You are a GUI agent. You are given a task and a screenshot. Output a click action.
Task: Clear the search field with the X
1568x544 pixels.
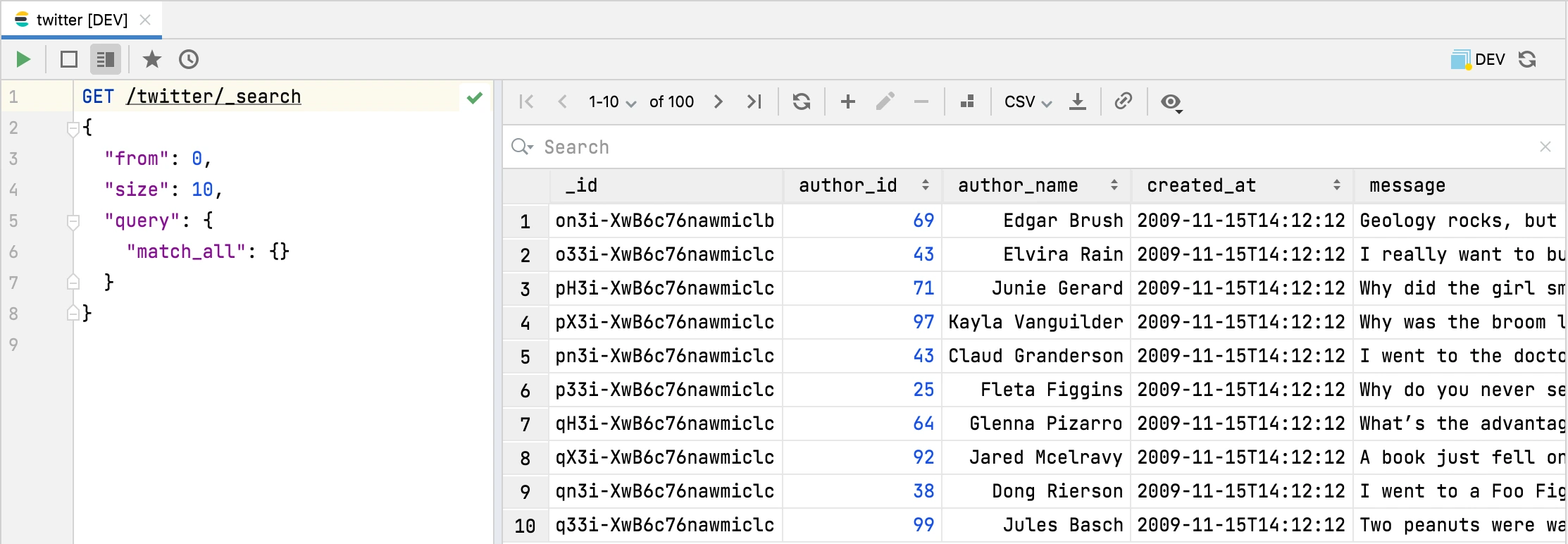click(1545, 147)
